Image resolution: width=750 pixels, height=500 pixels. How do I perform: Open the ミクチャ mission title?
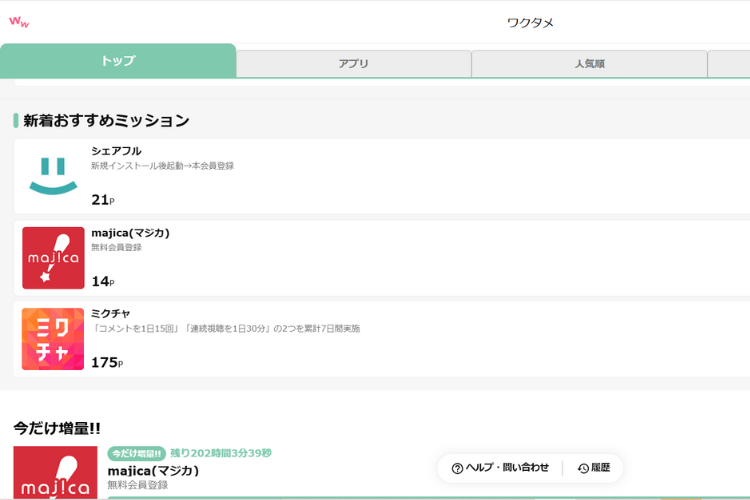point(110,314)
